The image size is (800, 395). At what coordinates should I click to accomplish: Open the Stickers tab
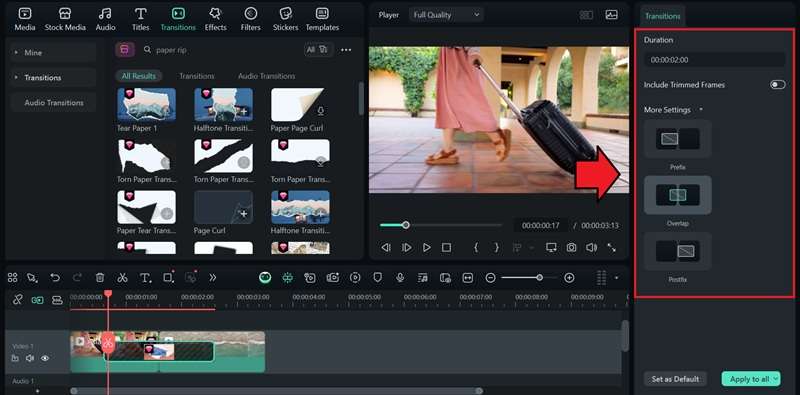point(286,19)
